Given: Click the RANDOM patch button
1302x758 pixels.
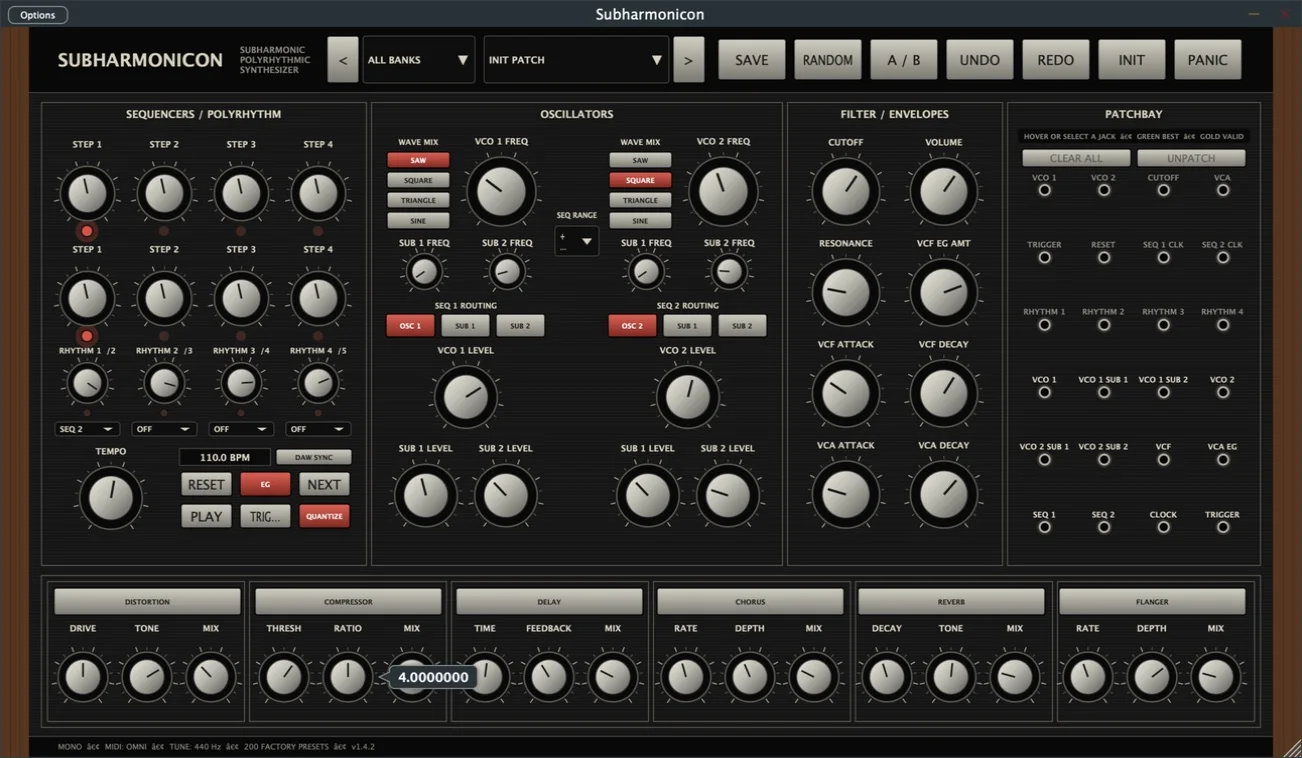Looking at the screenshot, I should click(828, 60).
